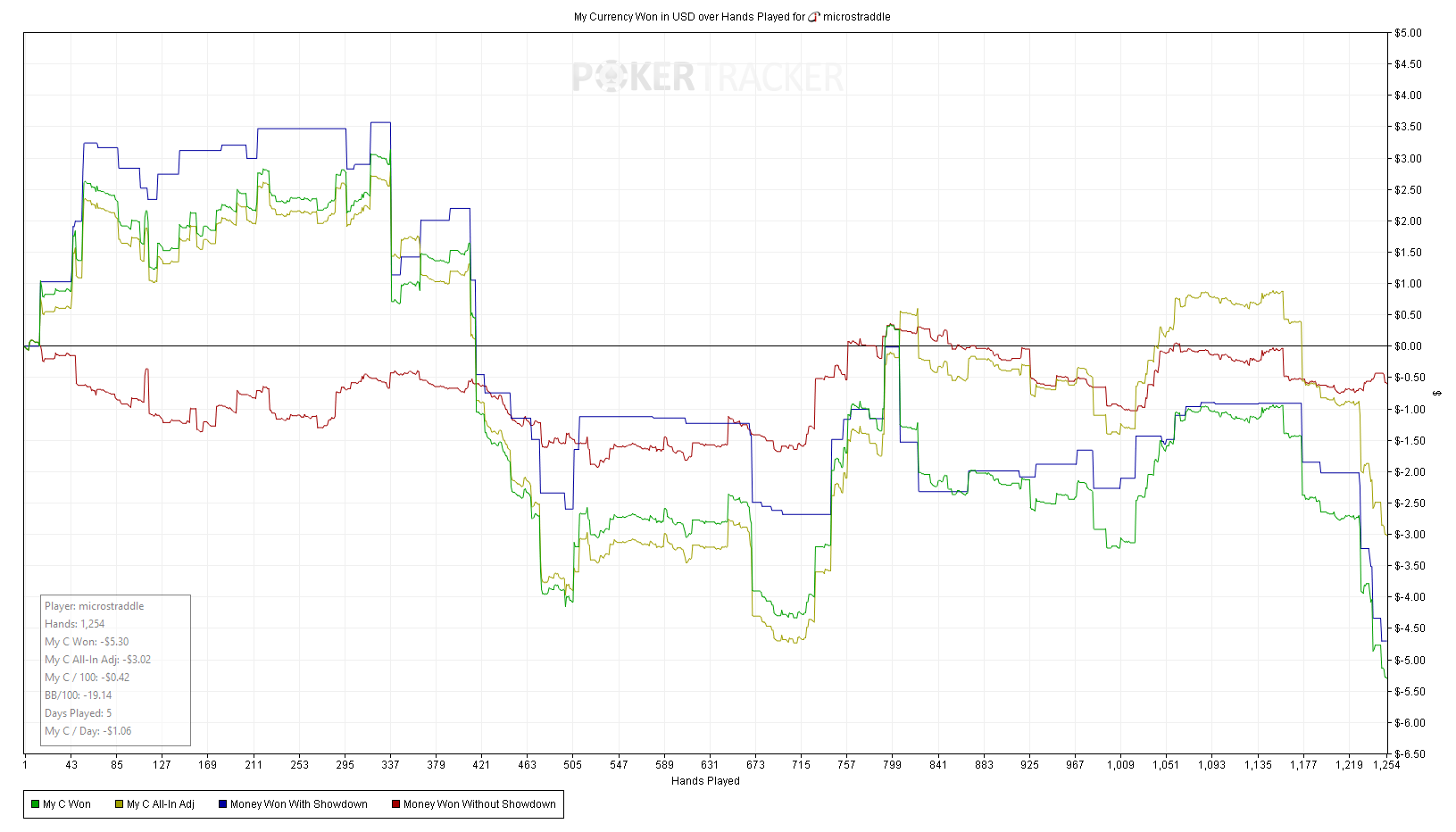Select the 'Money Won With Showdown' legend label
The height and width of the screenshot is (832, 1456).
coord(299,804)
